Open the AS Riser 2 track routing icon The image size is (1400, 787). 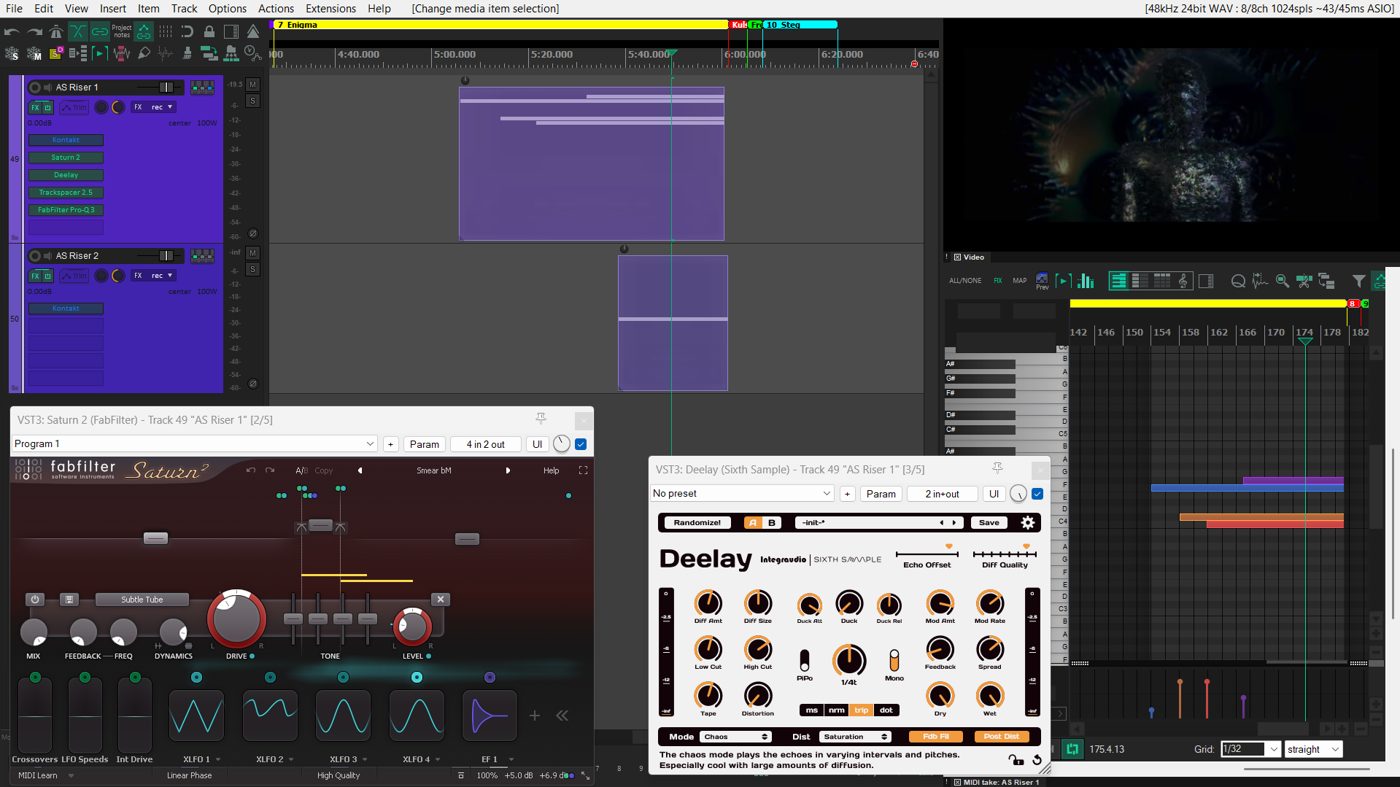pos(202,256)
